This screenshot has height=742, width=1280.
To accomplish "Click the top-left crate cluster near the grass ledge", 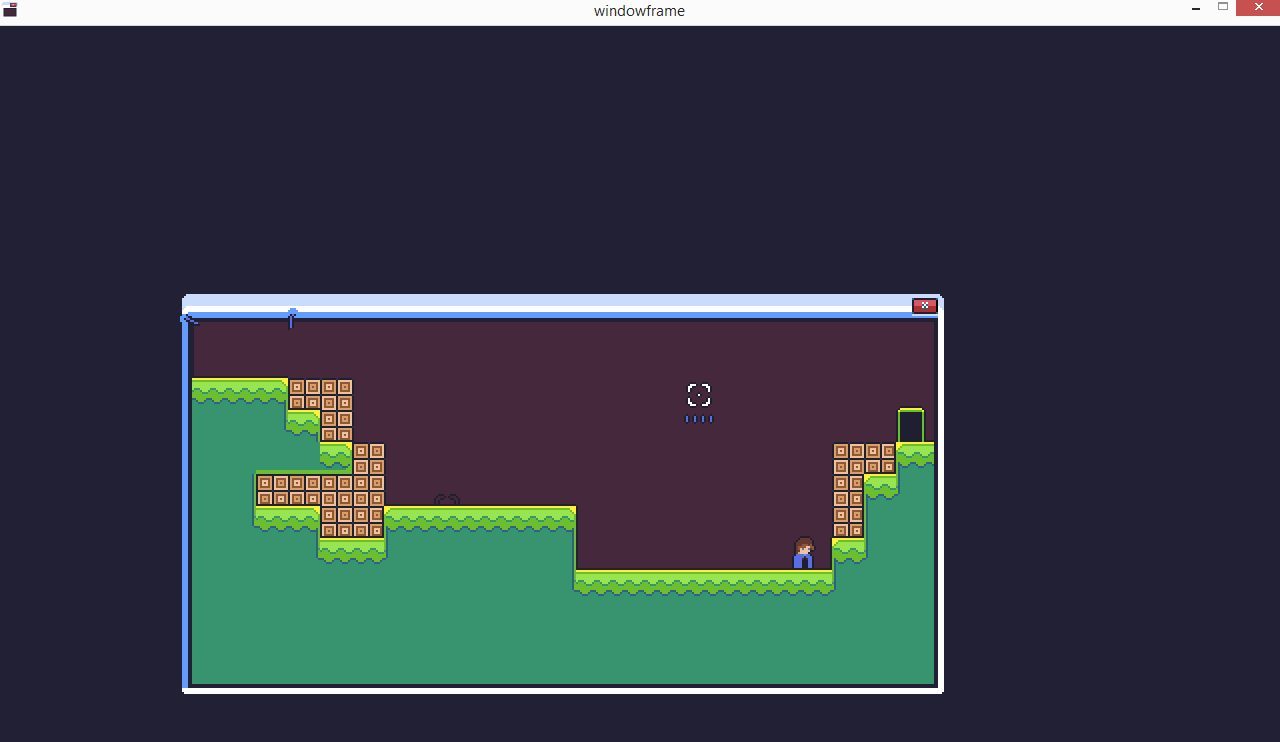I will (x=321, y=394).
